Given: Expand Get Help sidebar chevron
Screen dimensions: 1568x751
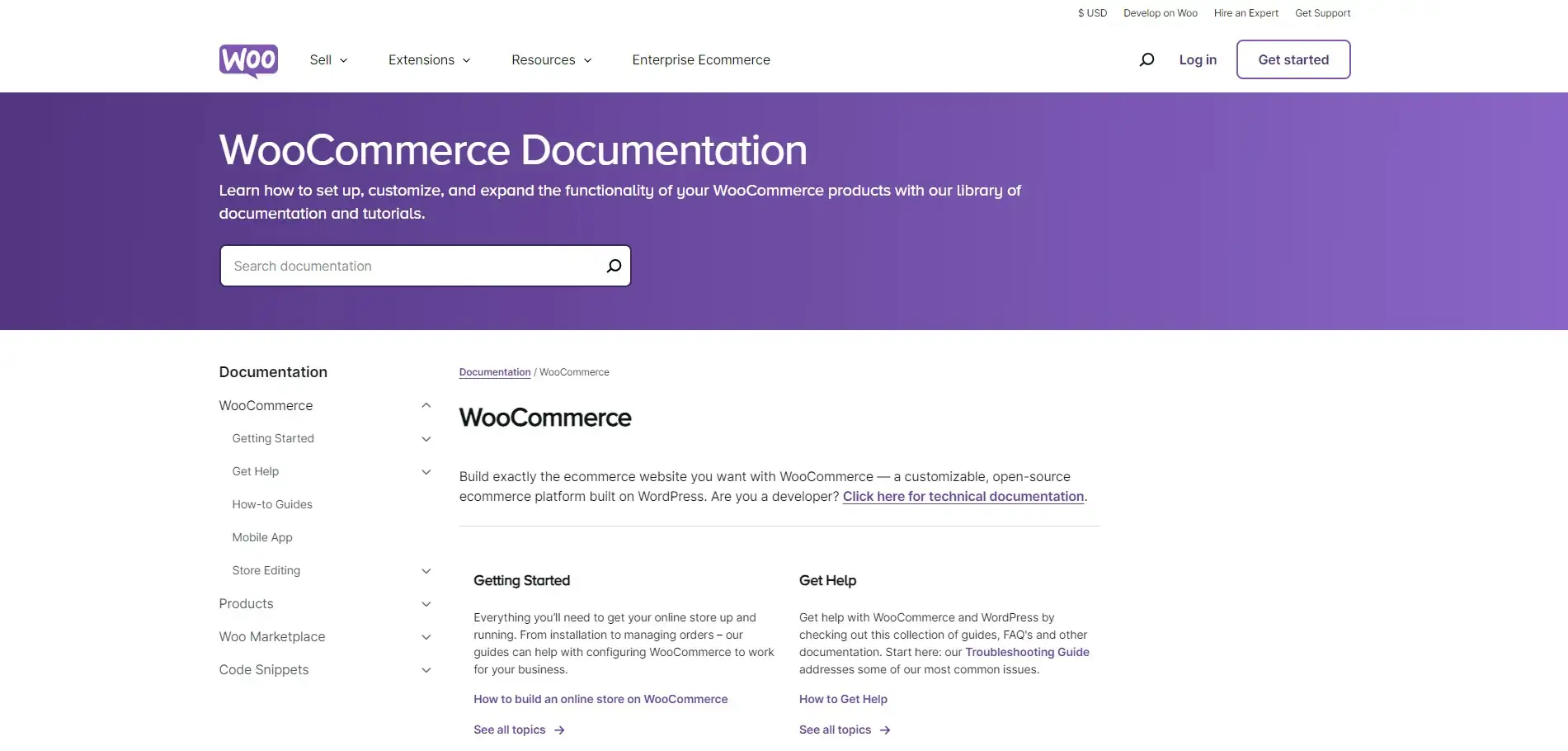Looking at the screenshot, I should coord(426,471).
